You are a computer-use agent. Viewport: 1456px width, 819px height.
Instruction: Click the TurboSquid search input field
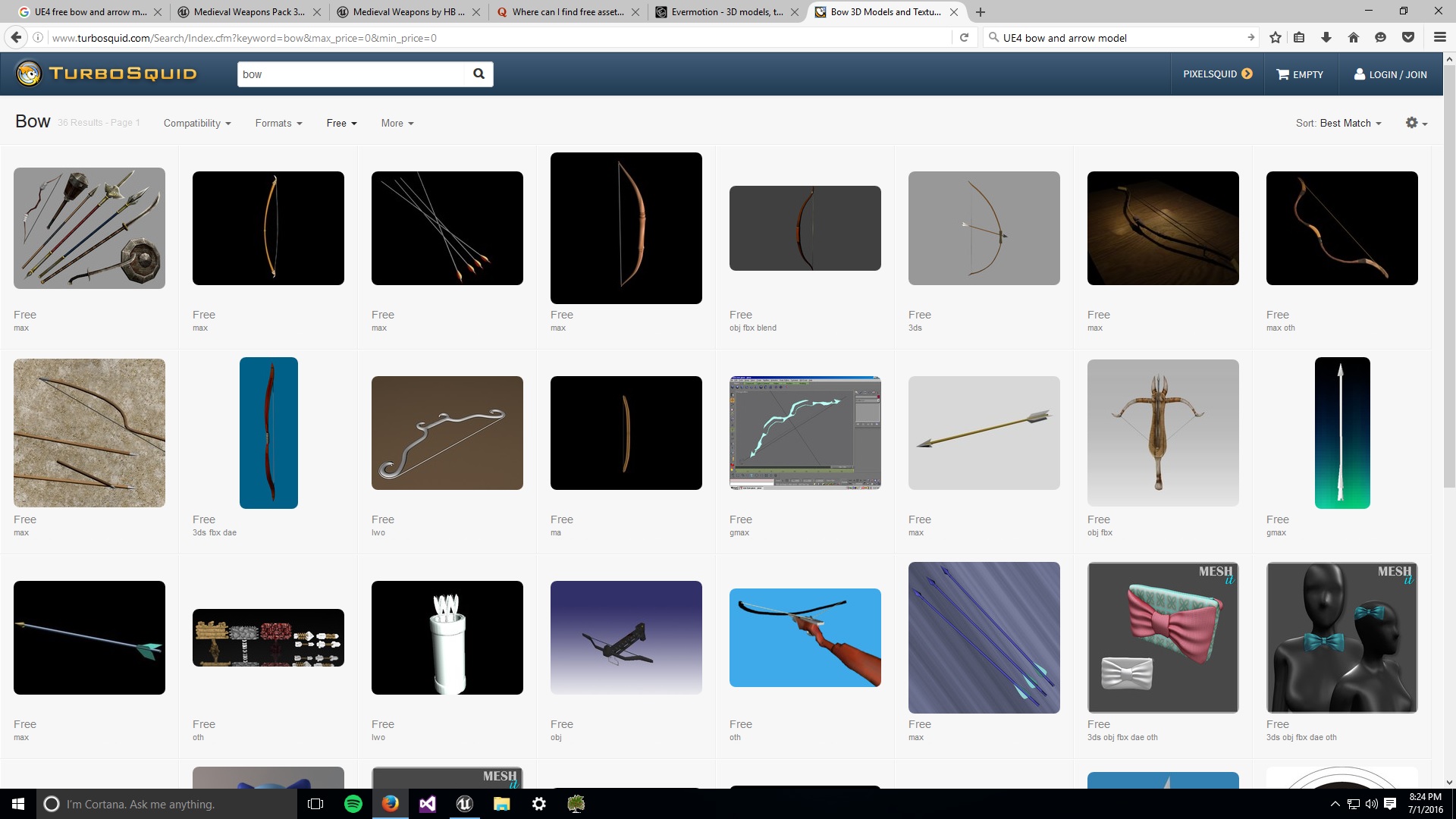(350, 74)
